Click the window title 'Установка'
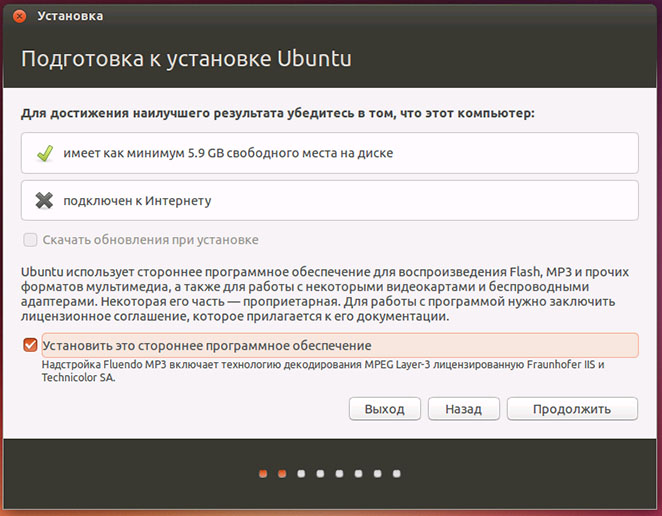The height and width of the screenshot is (516, 662). [x=70, y=16]
